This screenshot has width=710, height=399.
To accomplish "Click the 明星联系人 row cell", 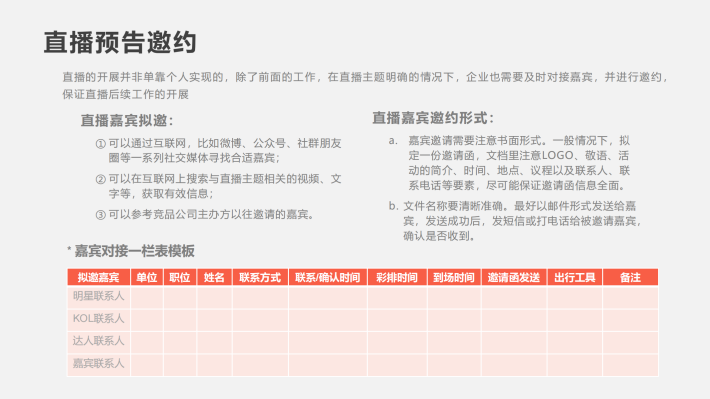I will click(99, 297).
